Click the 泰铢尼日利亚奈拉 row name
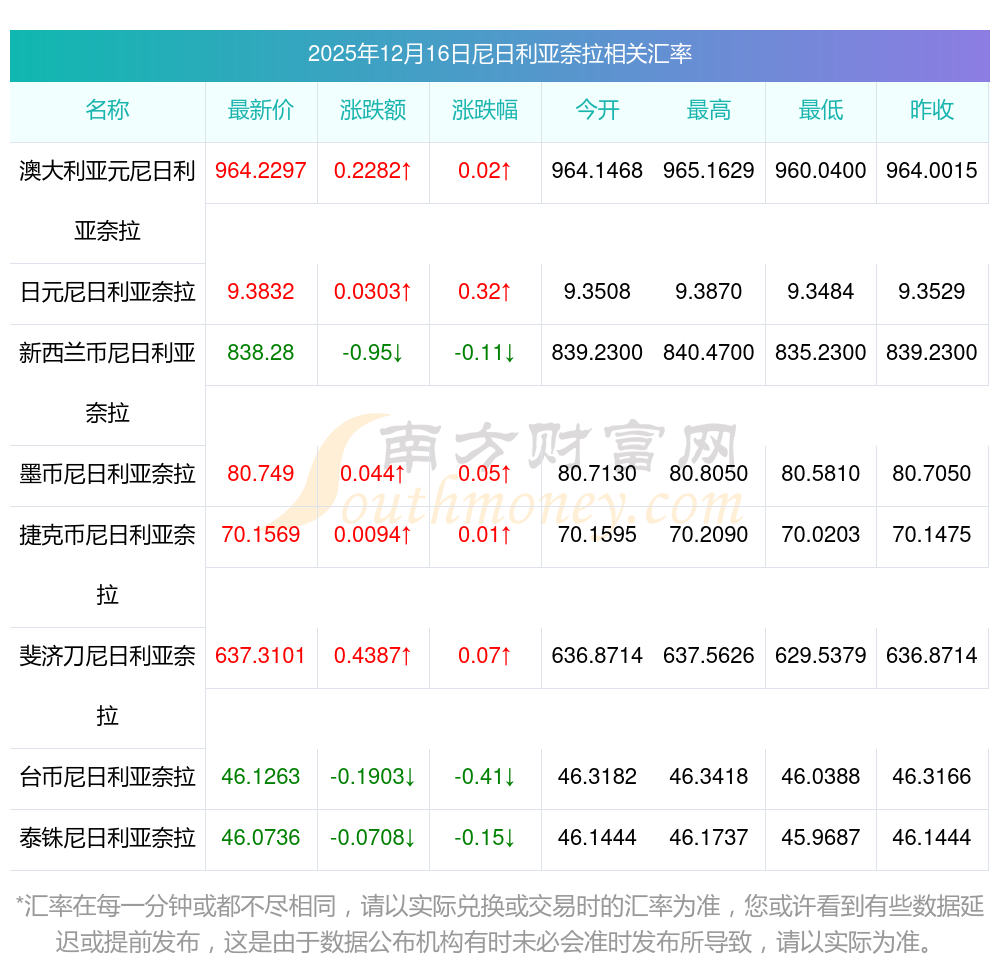 click(x=107, y=838)
